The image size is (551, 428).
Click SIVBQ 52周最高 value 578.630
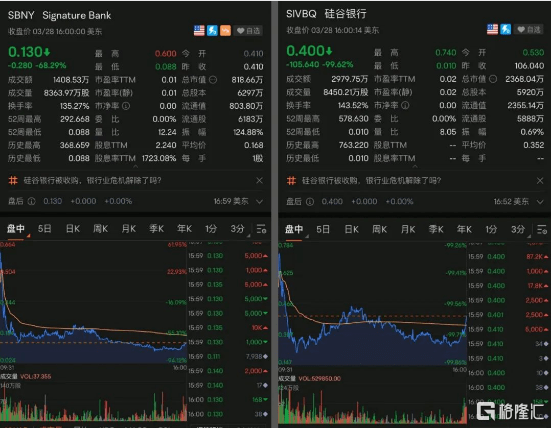coord(354,119)
